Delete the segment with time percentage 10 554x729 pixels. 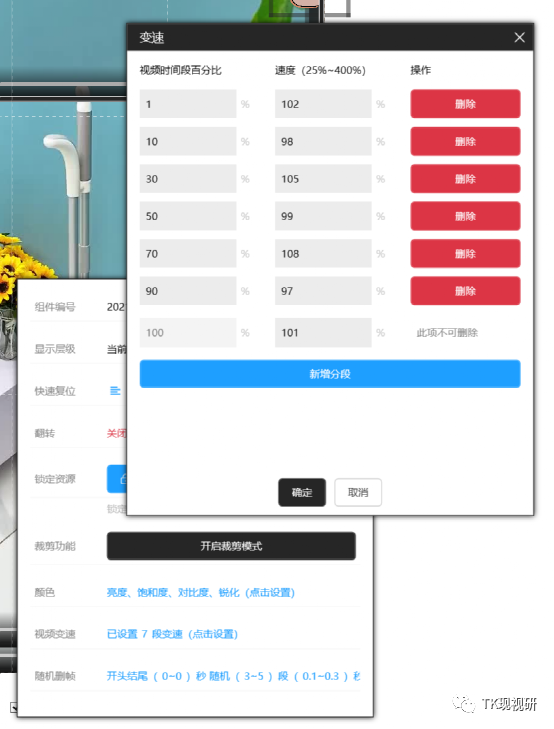(465, 141)
